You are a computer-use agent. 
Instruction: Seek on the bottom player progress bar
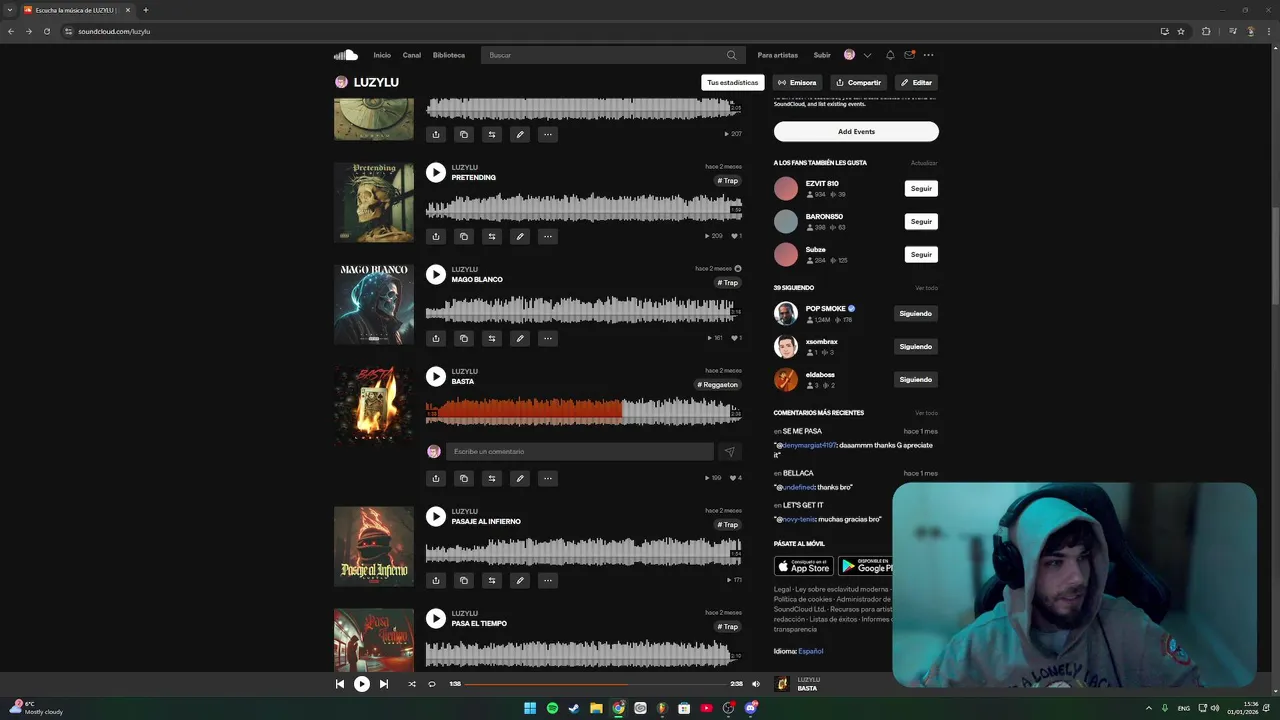pos(596,684)
